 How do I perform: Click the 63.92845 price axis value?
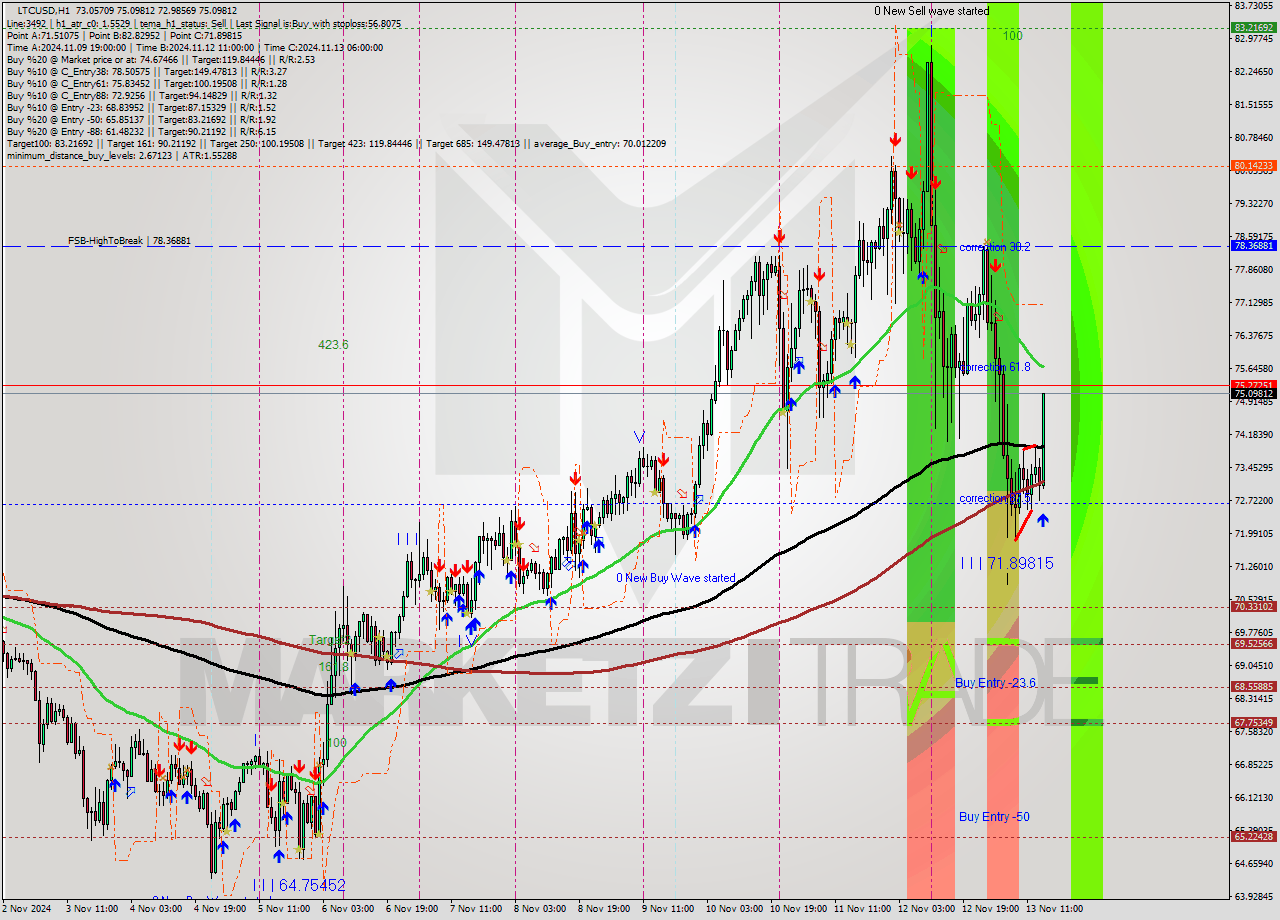click(x=1254, y=897)
